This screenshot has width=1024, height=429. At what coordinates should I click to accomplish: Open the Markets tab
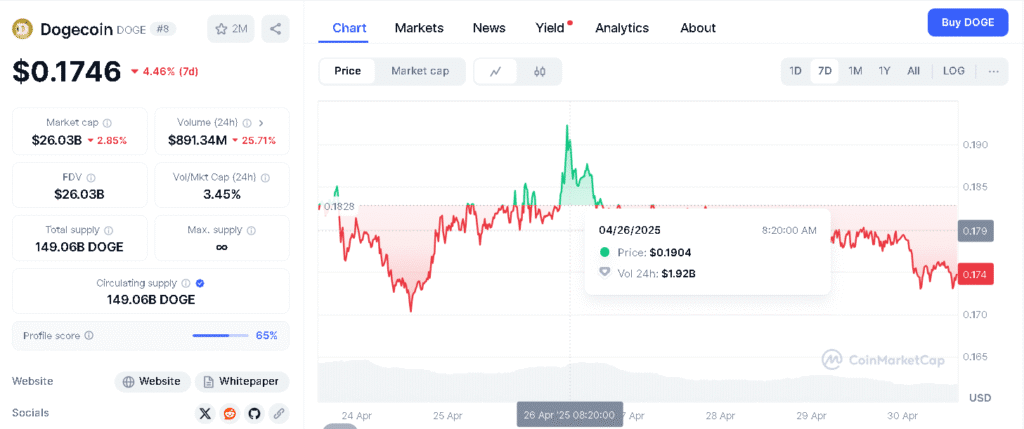(419, 28)
